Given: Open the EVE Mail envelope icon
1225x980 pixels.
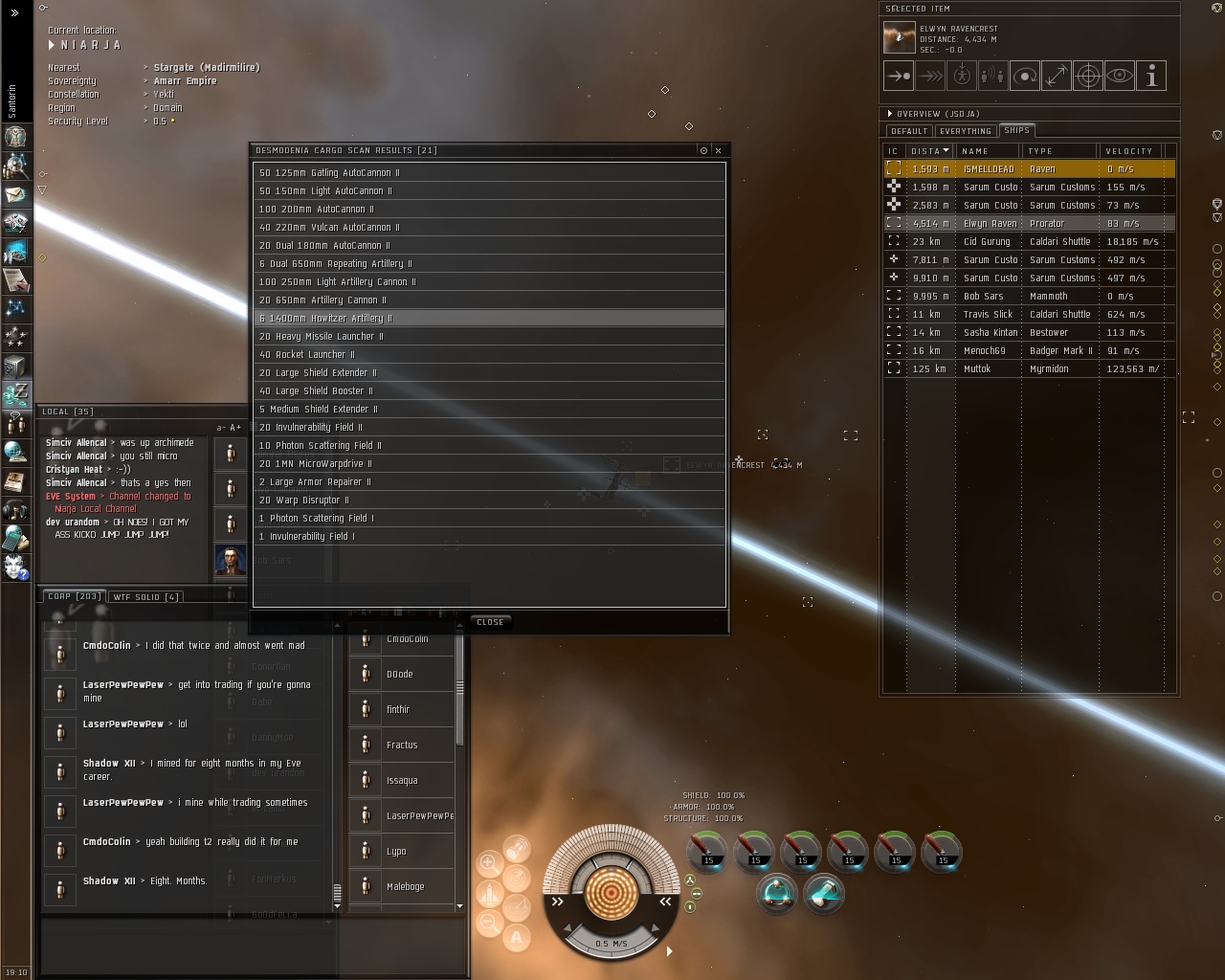Looking at the screenshot, I should pyautogui.click(x=15, y=194).
